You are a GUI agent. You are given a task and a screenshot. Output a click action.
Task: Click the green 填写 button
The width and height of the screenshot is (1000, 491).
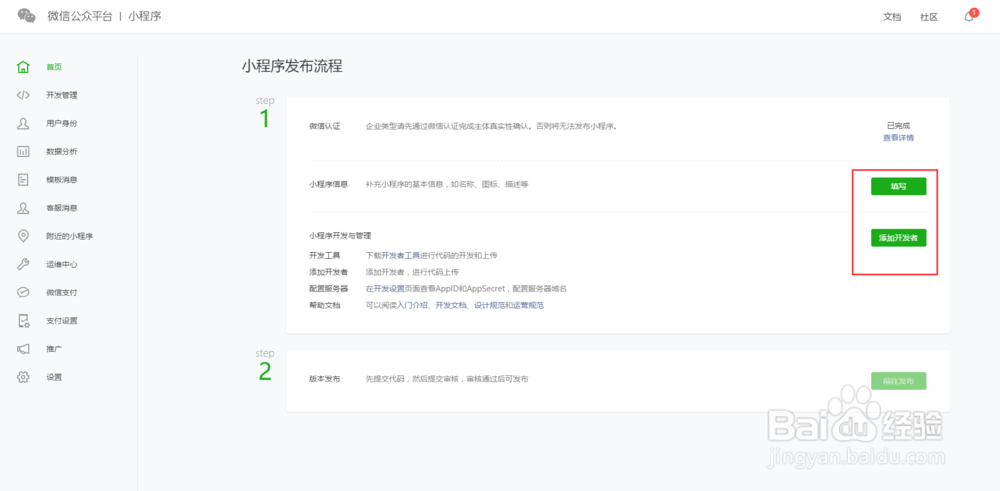click(x=898, y=186)
